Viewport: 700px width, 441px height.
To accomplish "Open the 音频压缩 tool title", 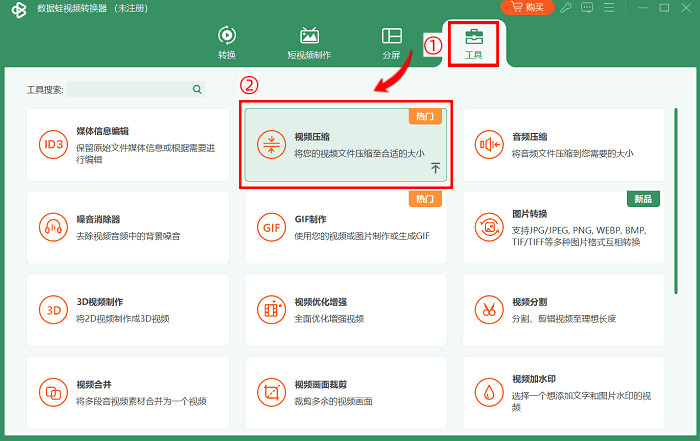I will [529, 137].
